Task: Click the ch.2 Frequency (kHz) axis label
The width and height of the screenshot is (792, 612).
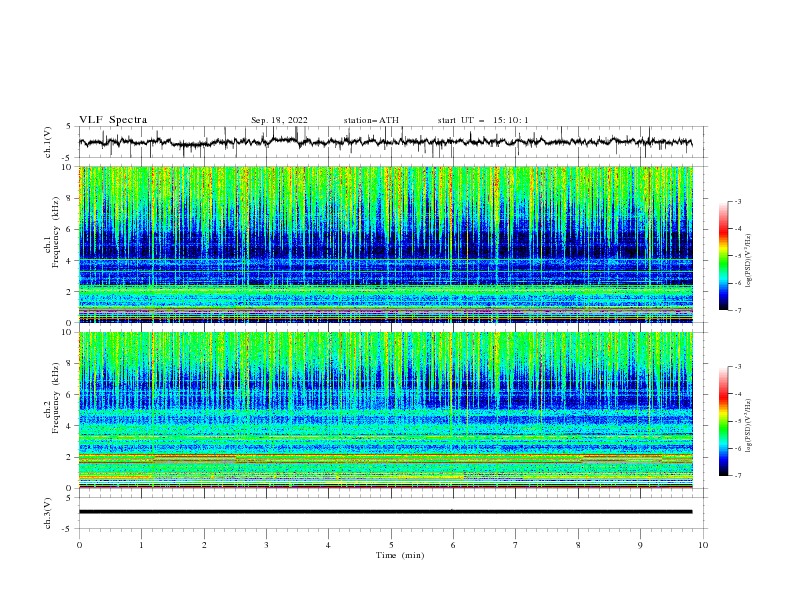Action: click(52, 398)
